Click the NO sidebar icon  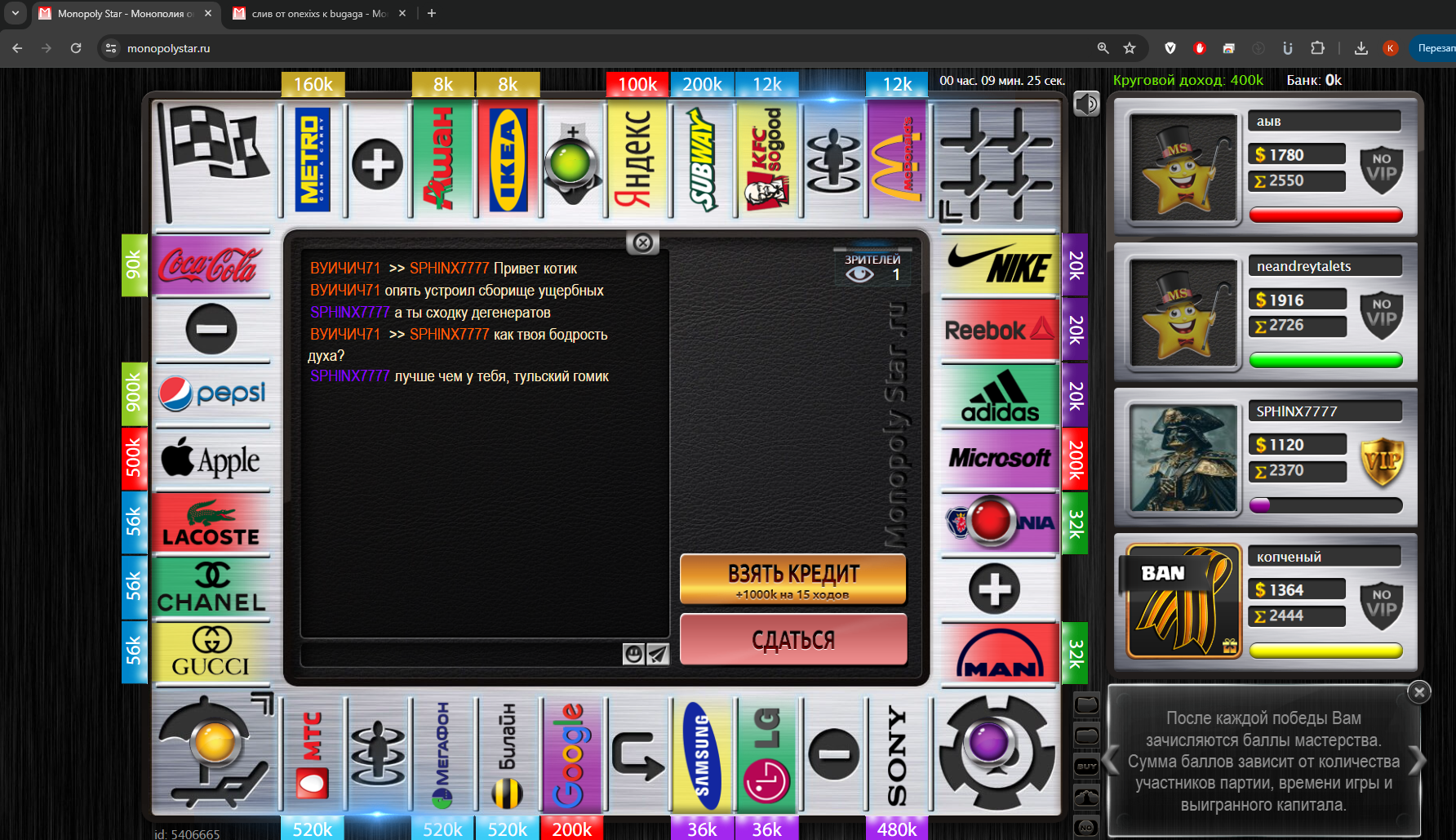1086,827
